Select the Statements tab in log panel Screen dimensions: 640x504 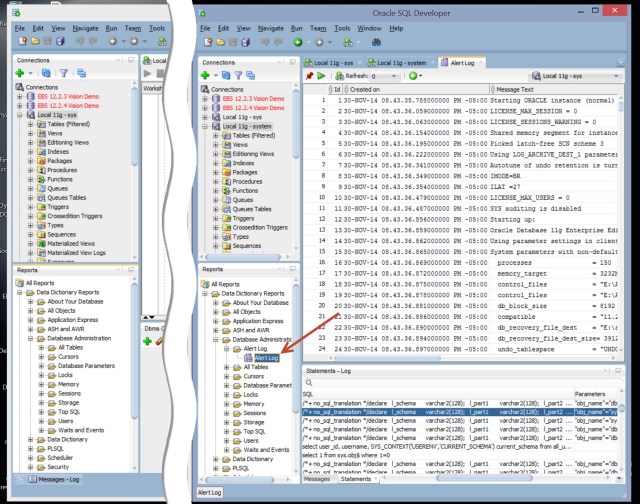click(356, 479)
